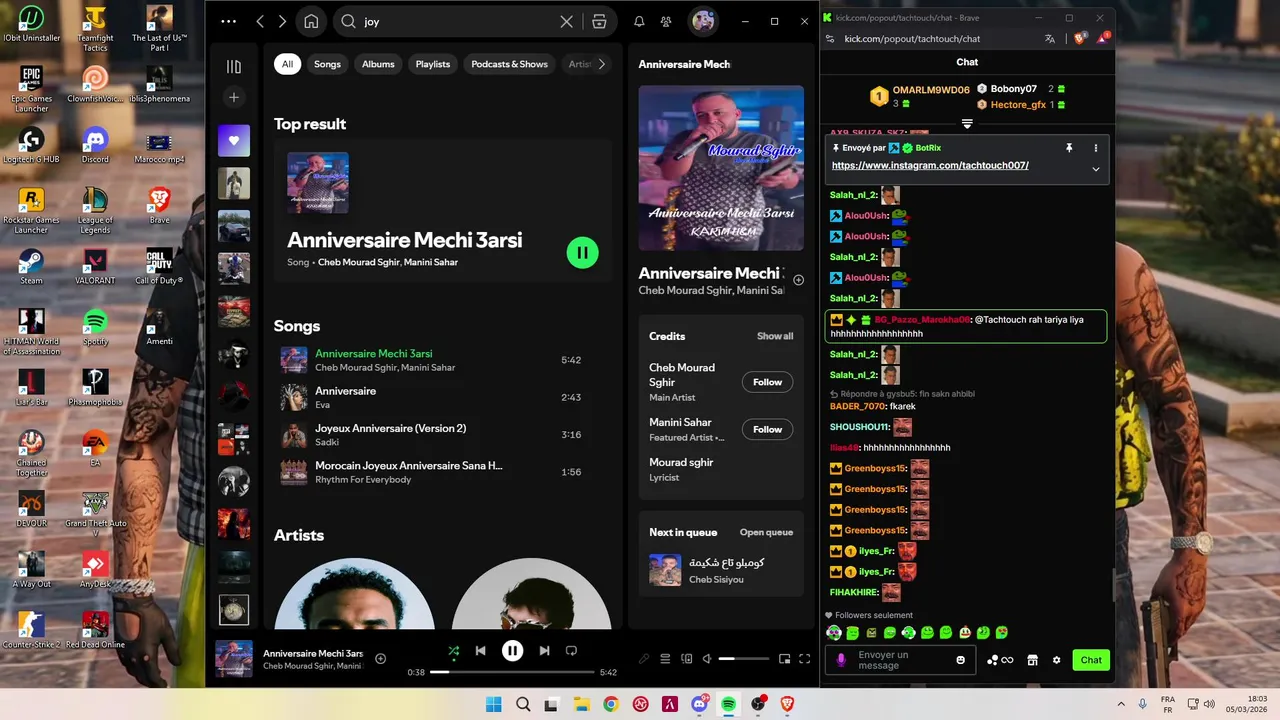
Task: Filter search results by Albums
Action: point(378,64)
